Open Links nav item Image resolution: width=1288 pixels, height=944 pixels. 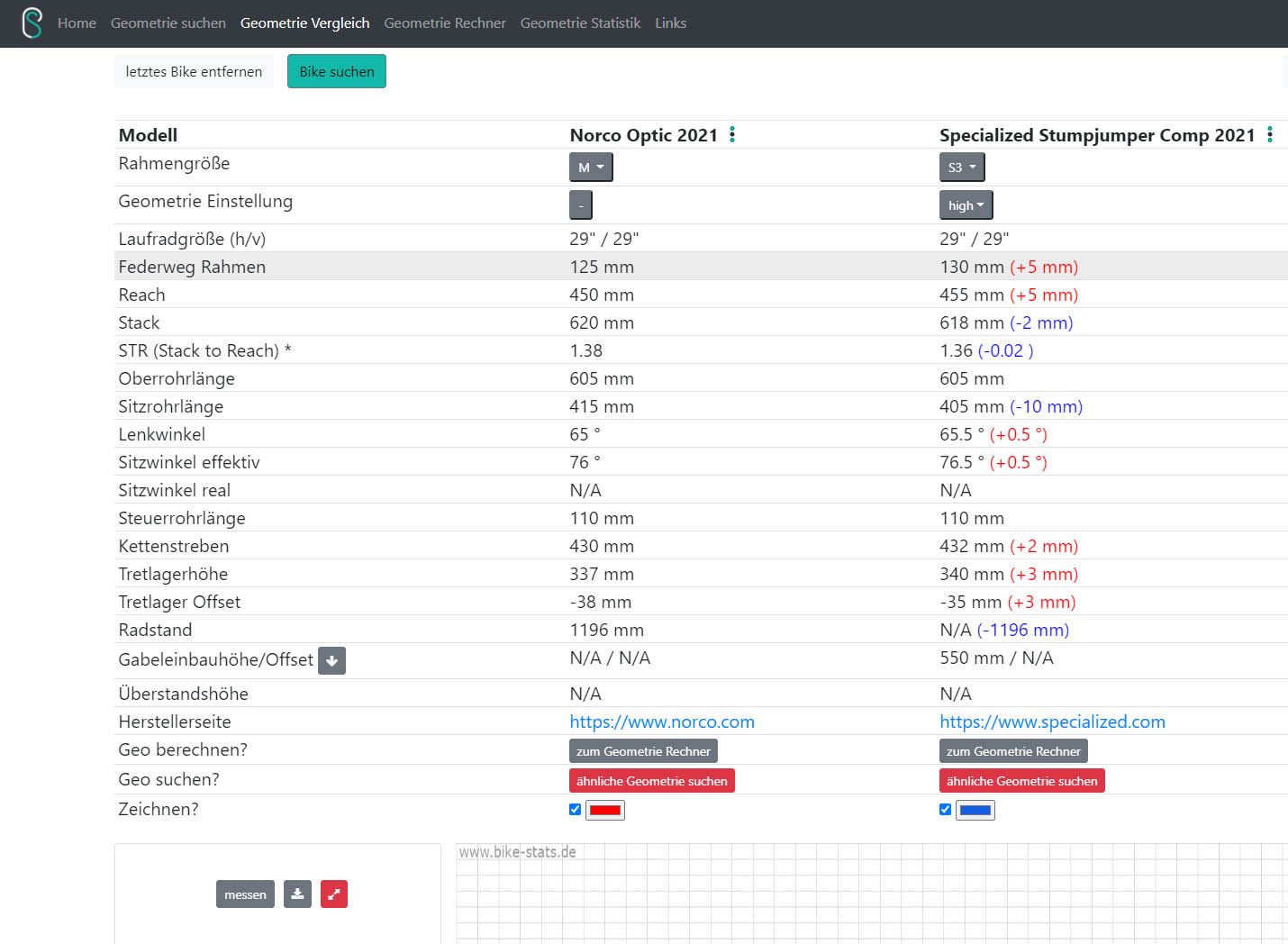(671, 23)
